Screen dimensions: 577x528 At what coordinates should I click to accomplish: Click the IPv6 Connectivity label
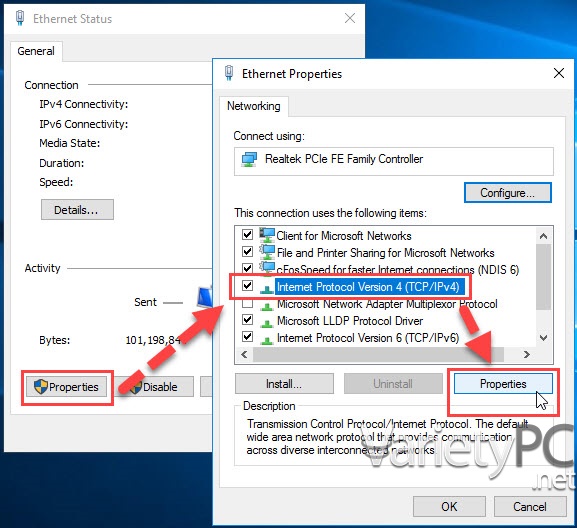(84, 124)
